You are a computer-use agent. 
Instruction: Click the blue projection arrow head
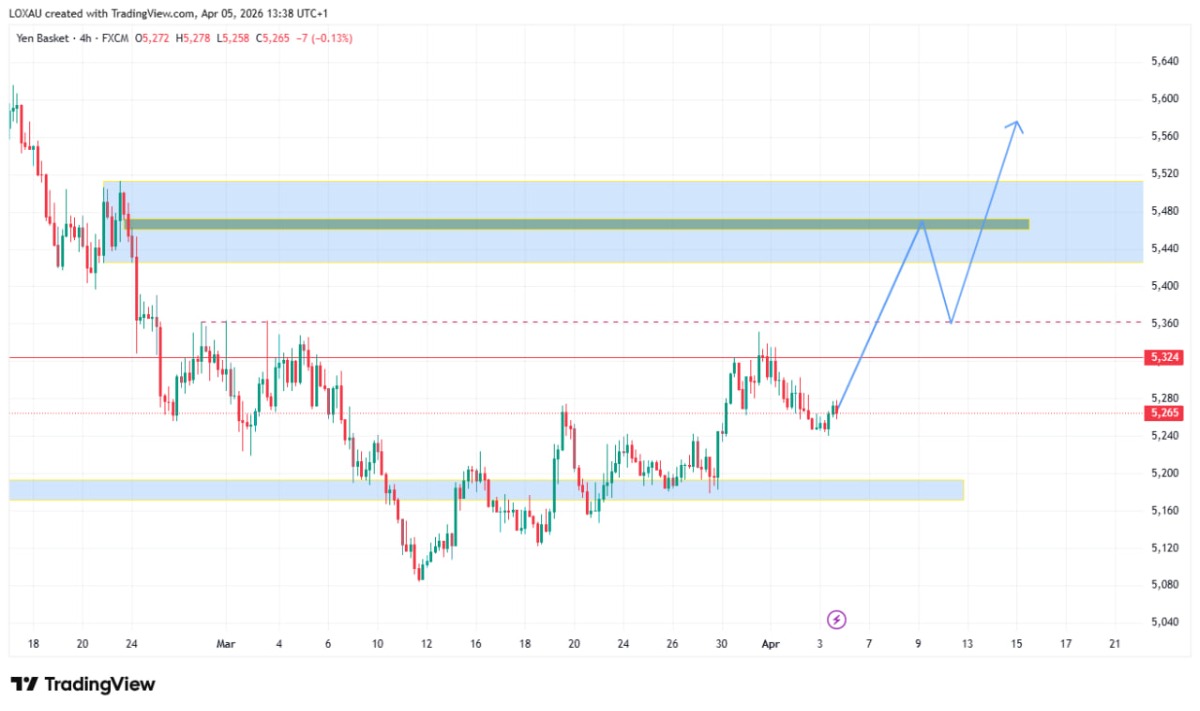[1016, 124]
